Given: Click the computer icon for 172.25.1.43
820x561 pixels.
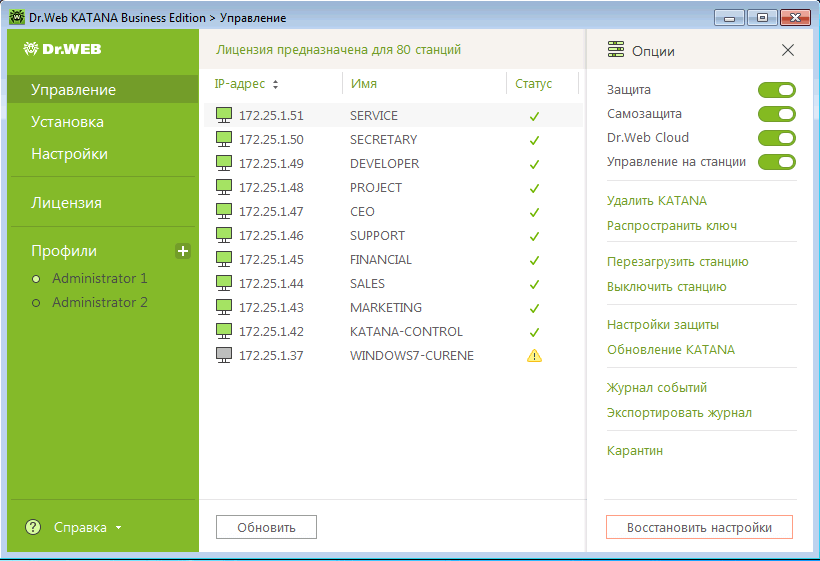Looking at the screenshot, I should [224, 307].
